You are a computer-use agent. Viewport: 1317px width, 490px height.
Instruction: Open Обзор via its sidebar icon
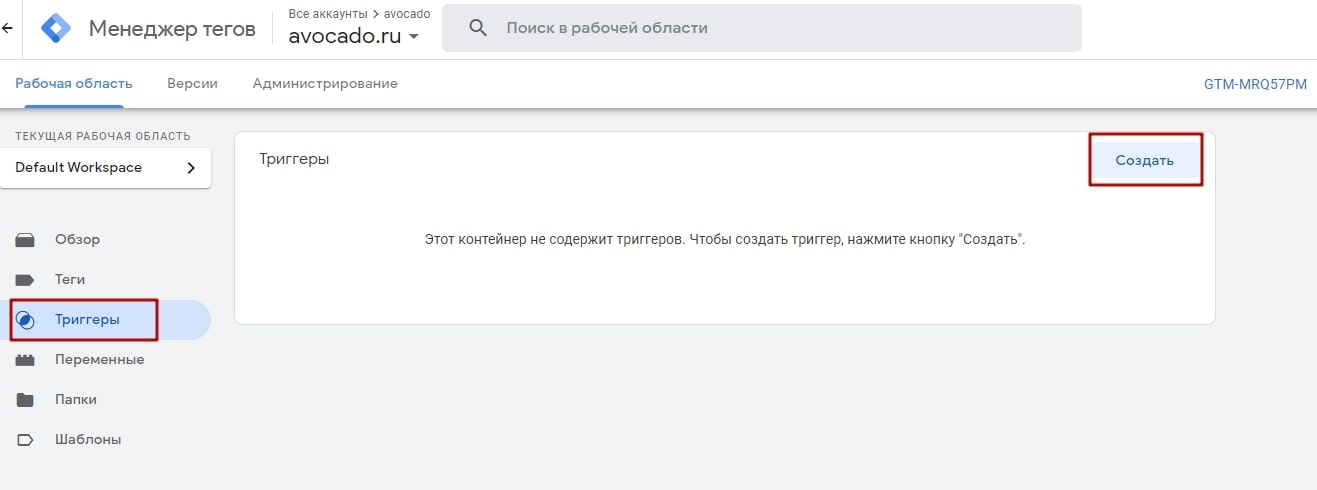[26, 240]
